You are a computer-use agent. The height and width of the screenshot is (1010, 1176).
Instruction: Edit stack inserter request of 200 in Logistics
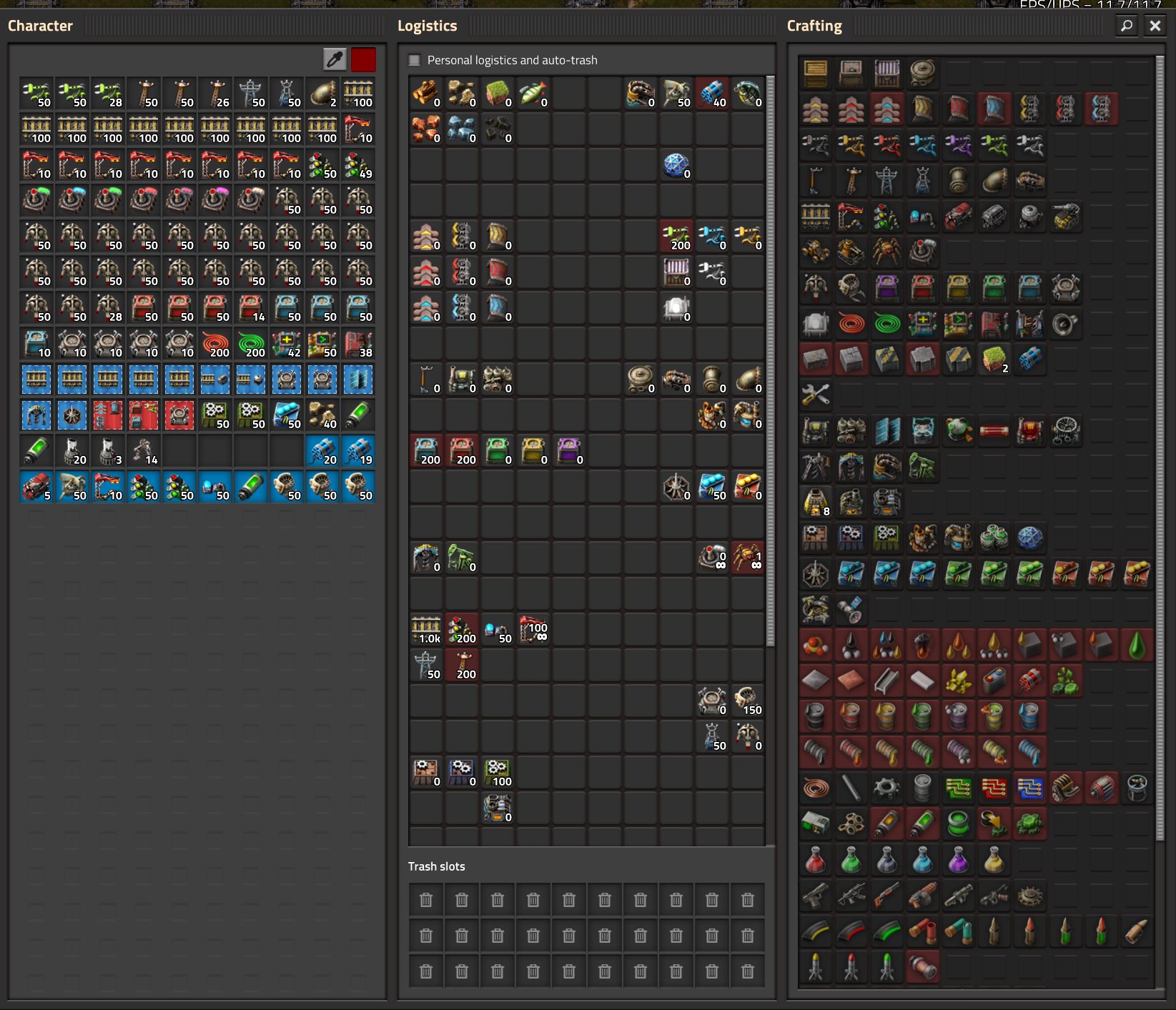point(677,237)
